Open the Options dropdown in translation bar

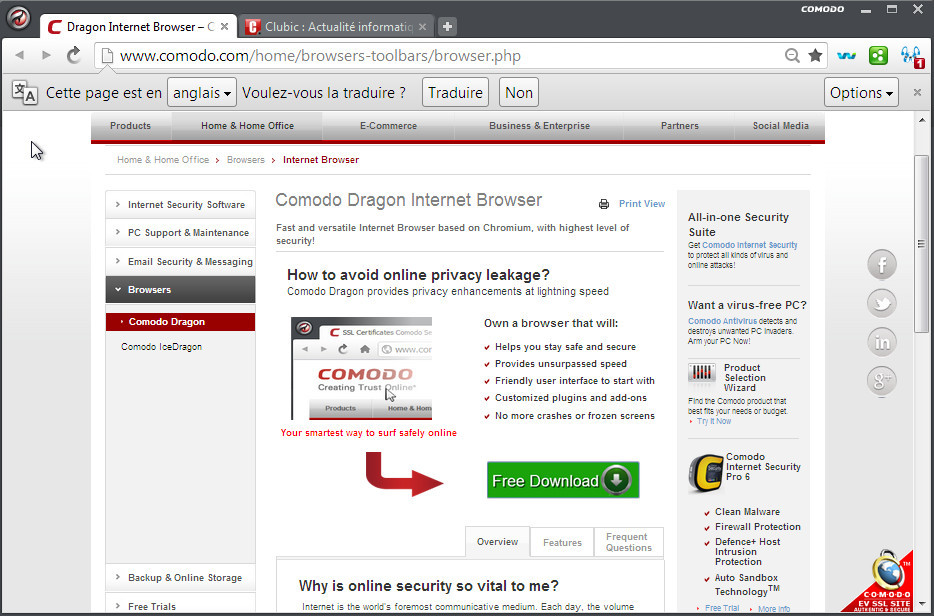tap(861, 92)
